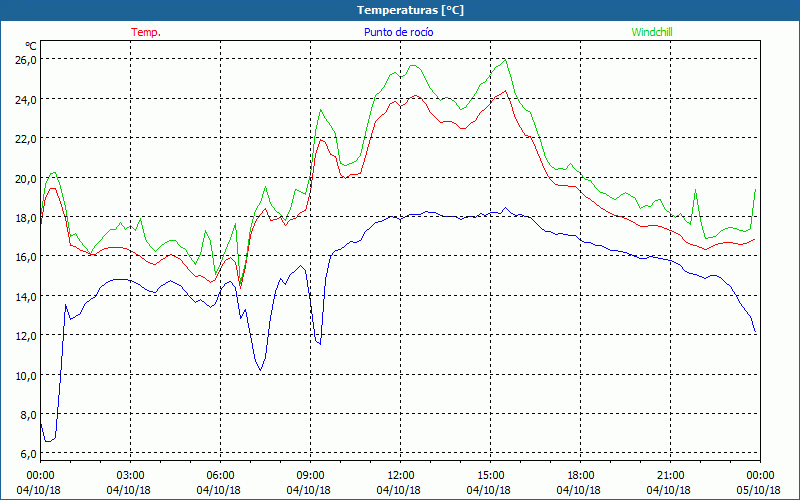The image size is (800, 500).
Task: Click the blue dew point minimum near 00:15
Action: pyautogui.click(x=47, y=441)
